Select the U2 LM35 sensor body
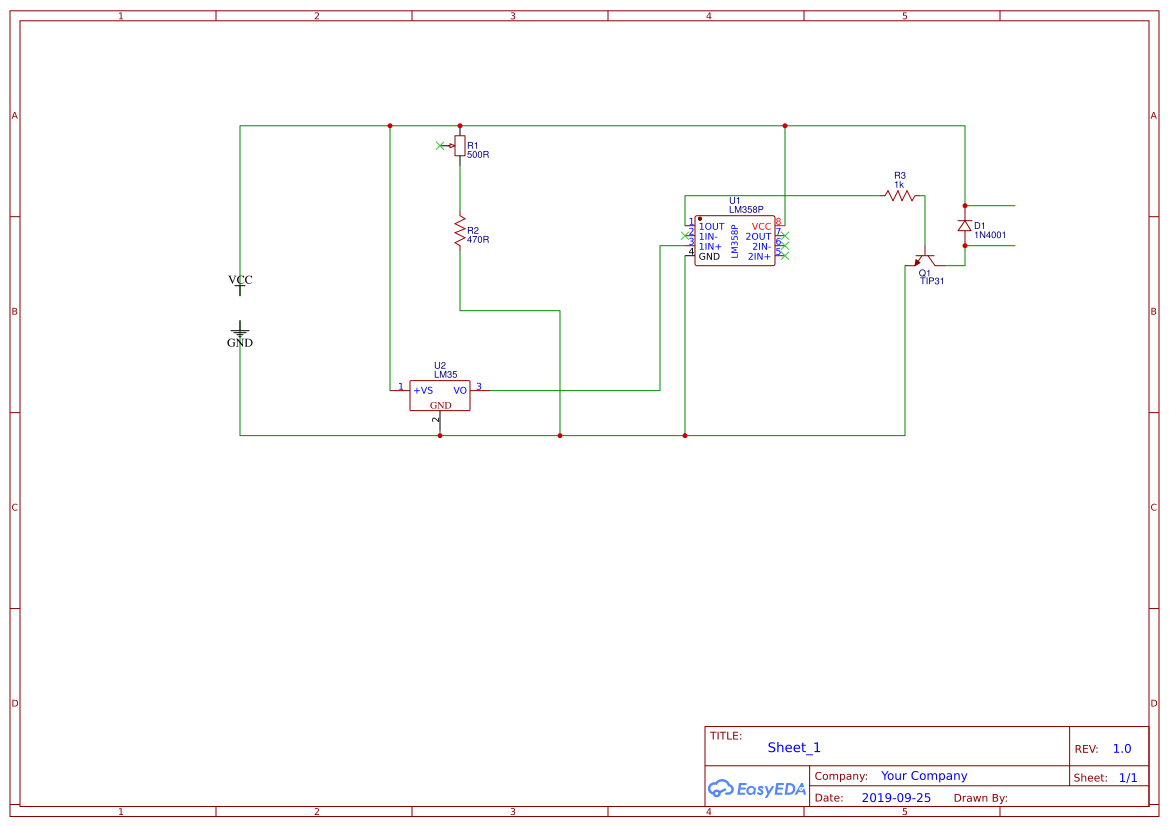The image size is (1169, 827). 440,395
